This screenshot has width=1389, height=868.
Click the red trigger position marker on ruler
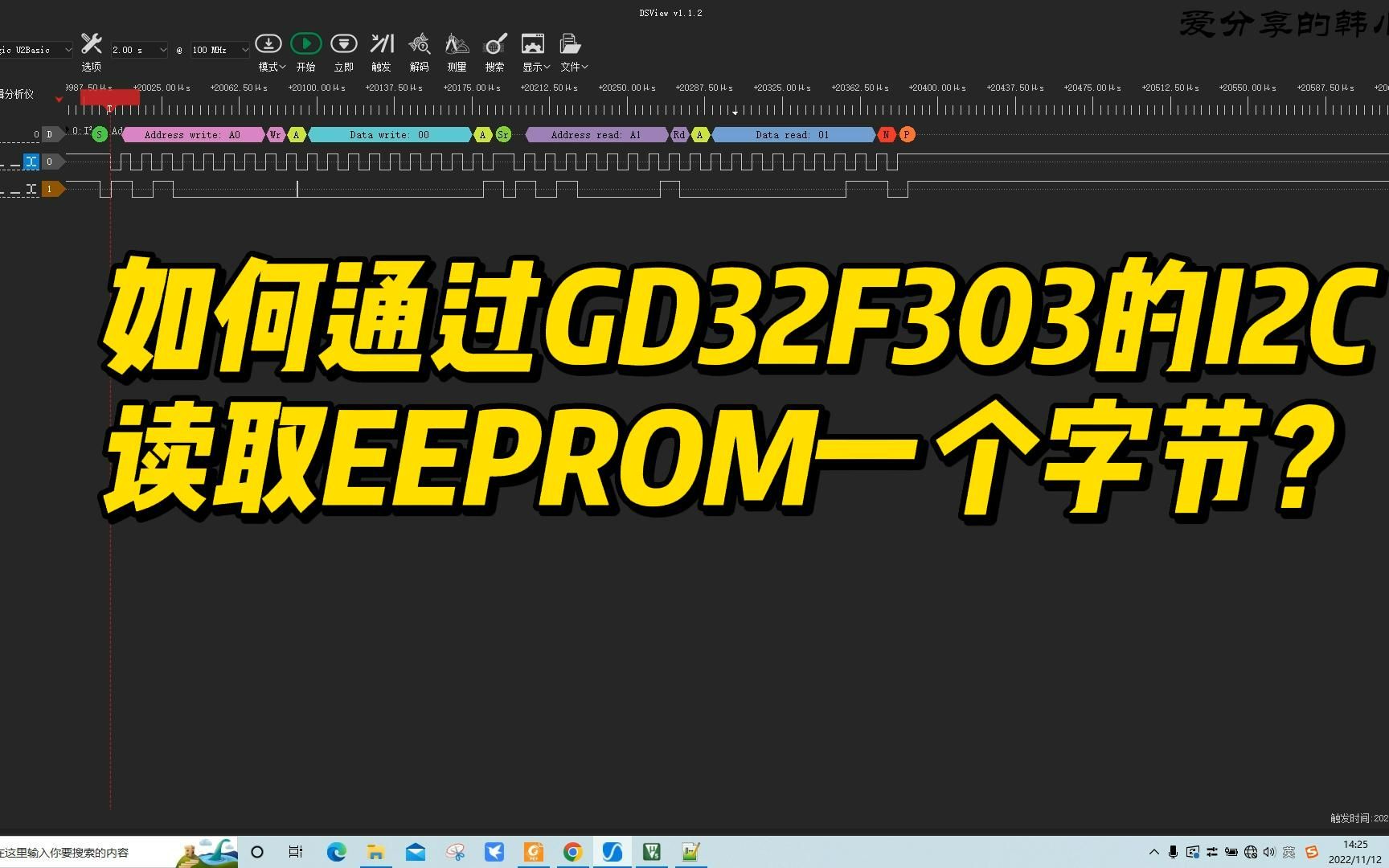pyautogui.click(x=109, y=96)
